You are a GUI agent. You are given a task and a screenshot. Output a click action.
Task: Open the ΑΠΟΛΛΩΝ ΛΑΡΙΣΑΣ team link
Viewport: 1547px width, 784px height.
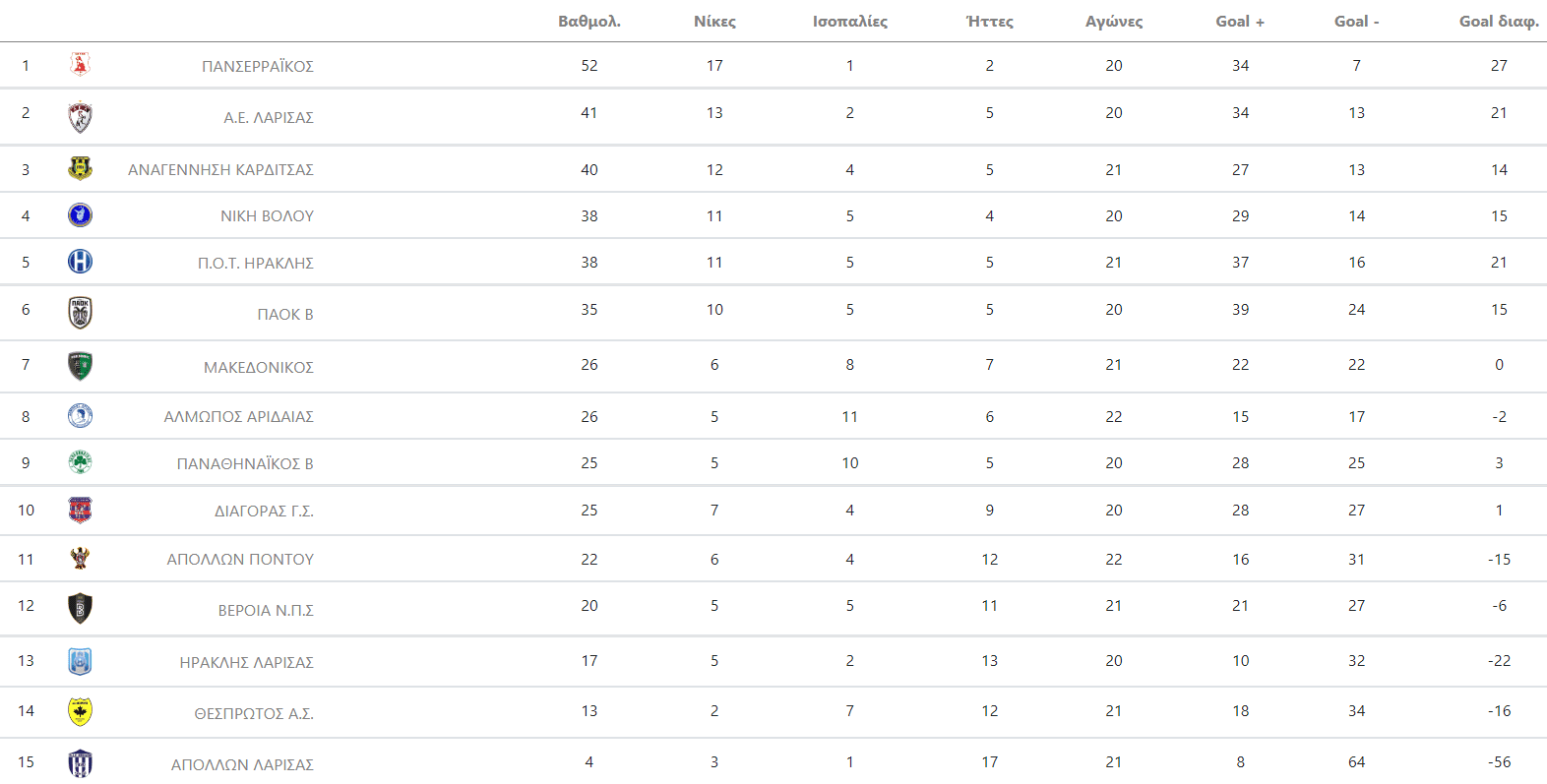242,765
